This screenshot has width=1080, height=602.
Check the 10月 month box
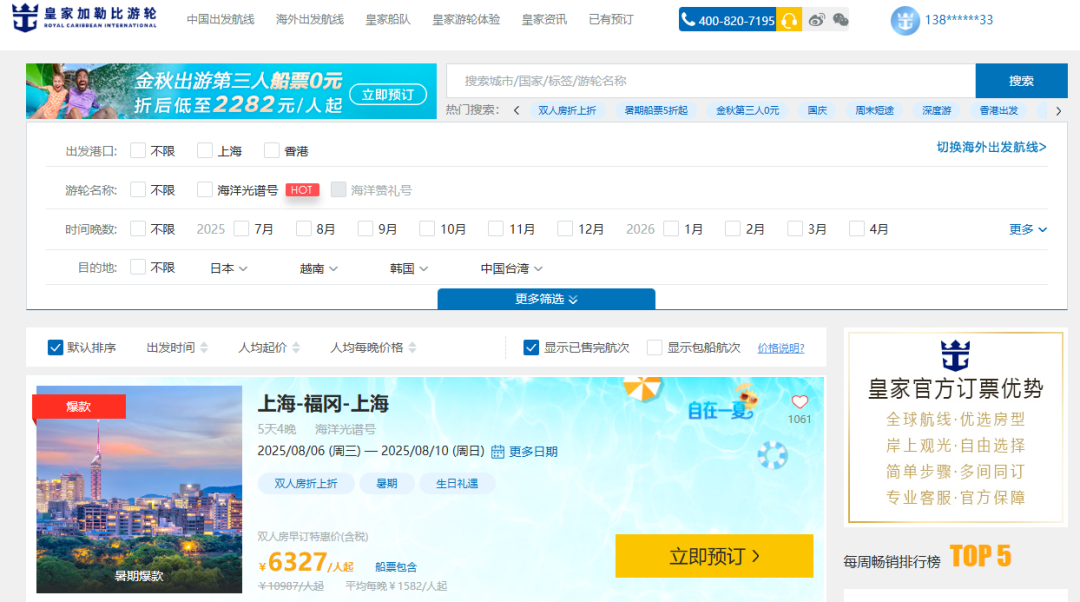(x=427, y=229)
